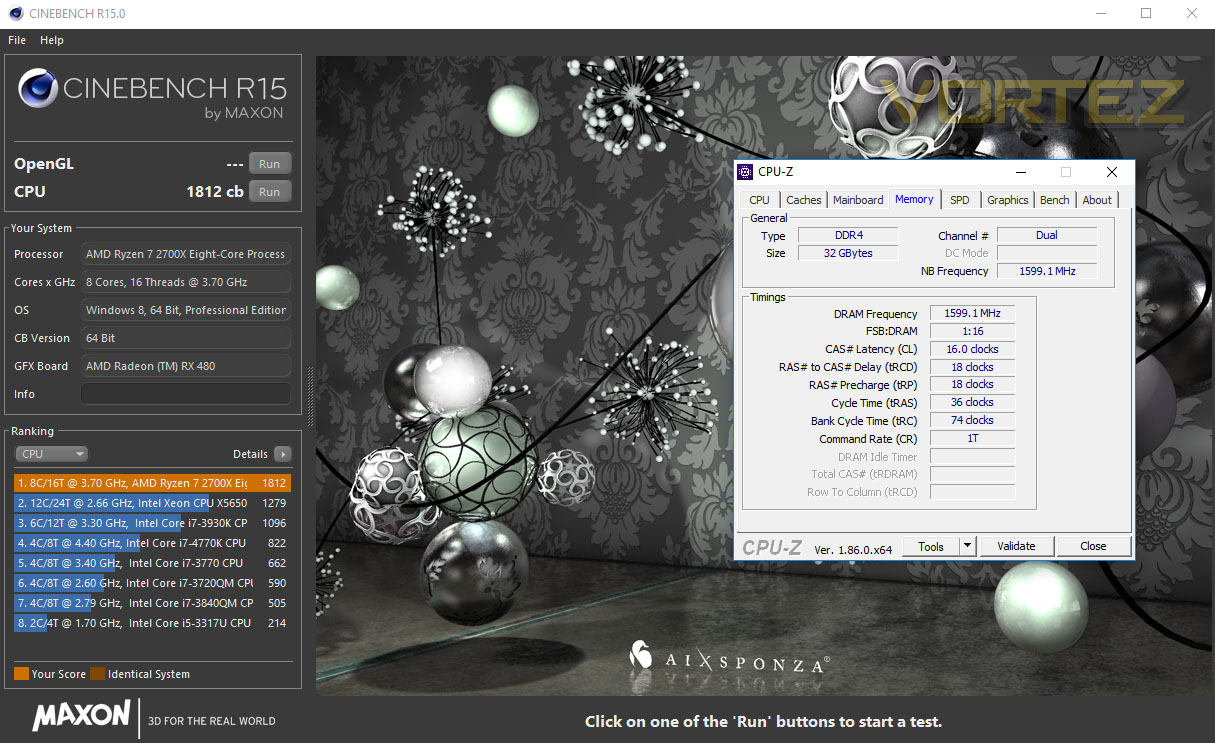Expand the Details panel via the arrow button

pyautogui.click(x=284, y=453)
